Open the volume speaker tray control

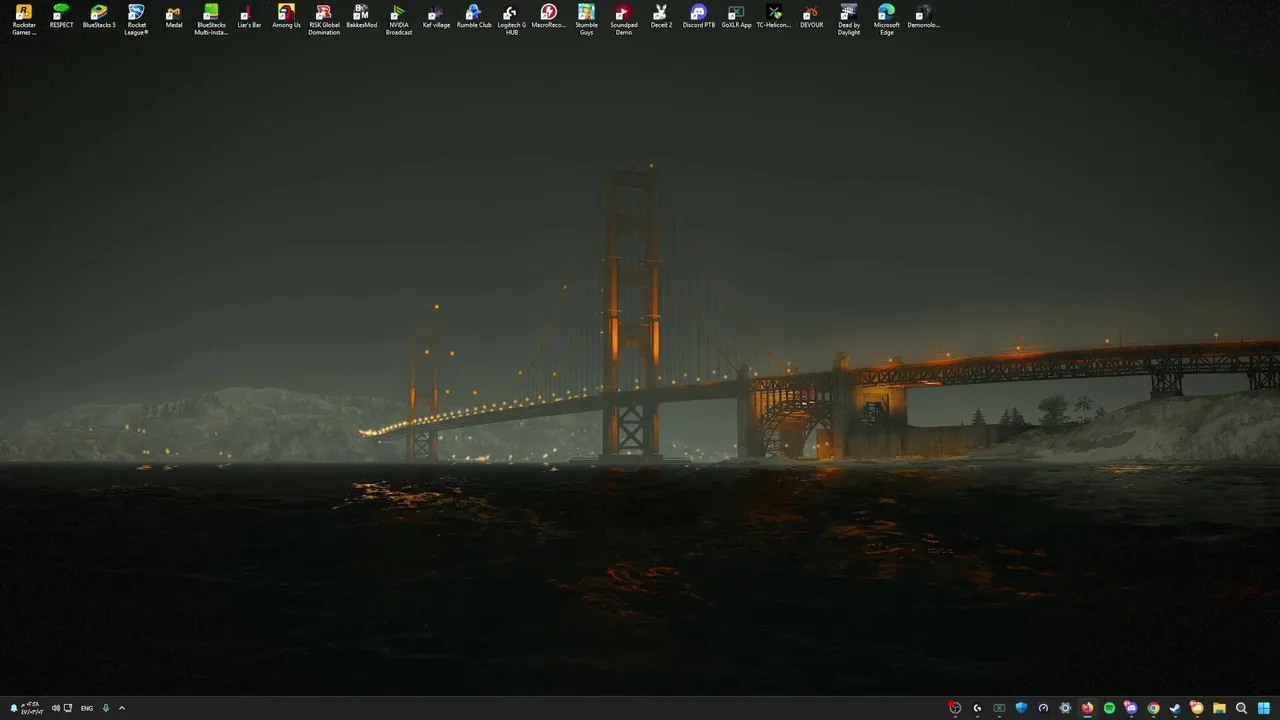click(x=55, y=708)
